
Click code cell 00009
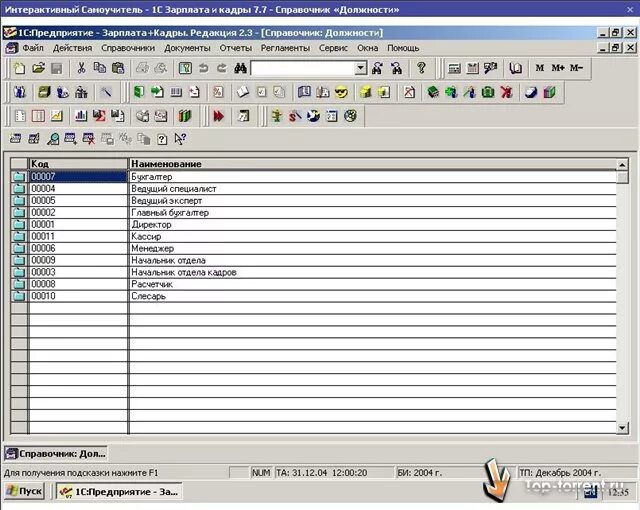point(78,260)
